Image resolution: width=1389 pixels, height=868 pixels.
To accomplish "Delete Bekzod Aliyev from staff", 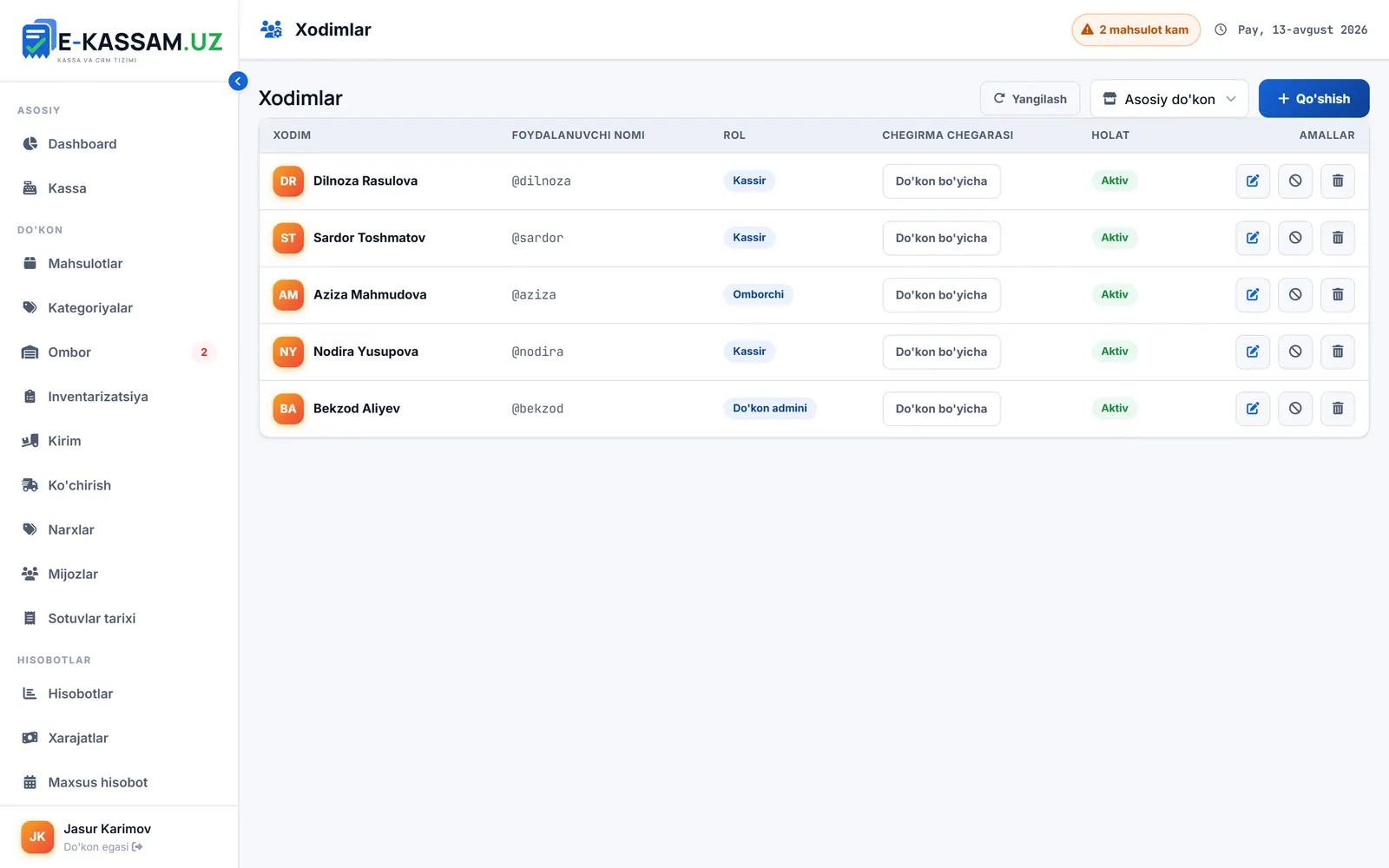I will (x=1338, y=409).
